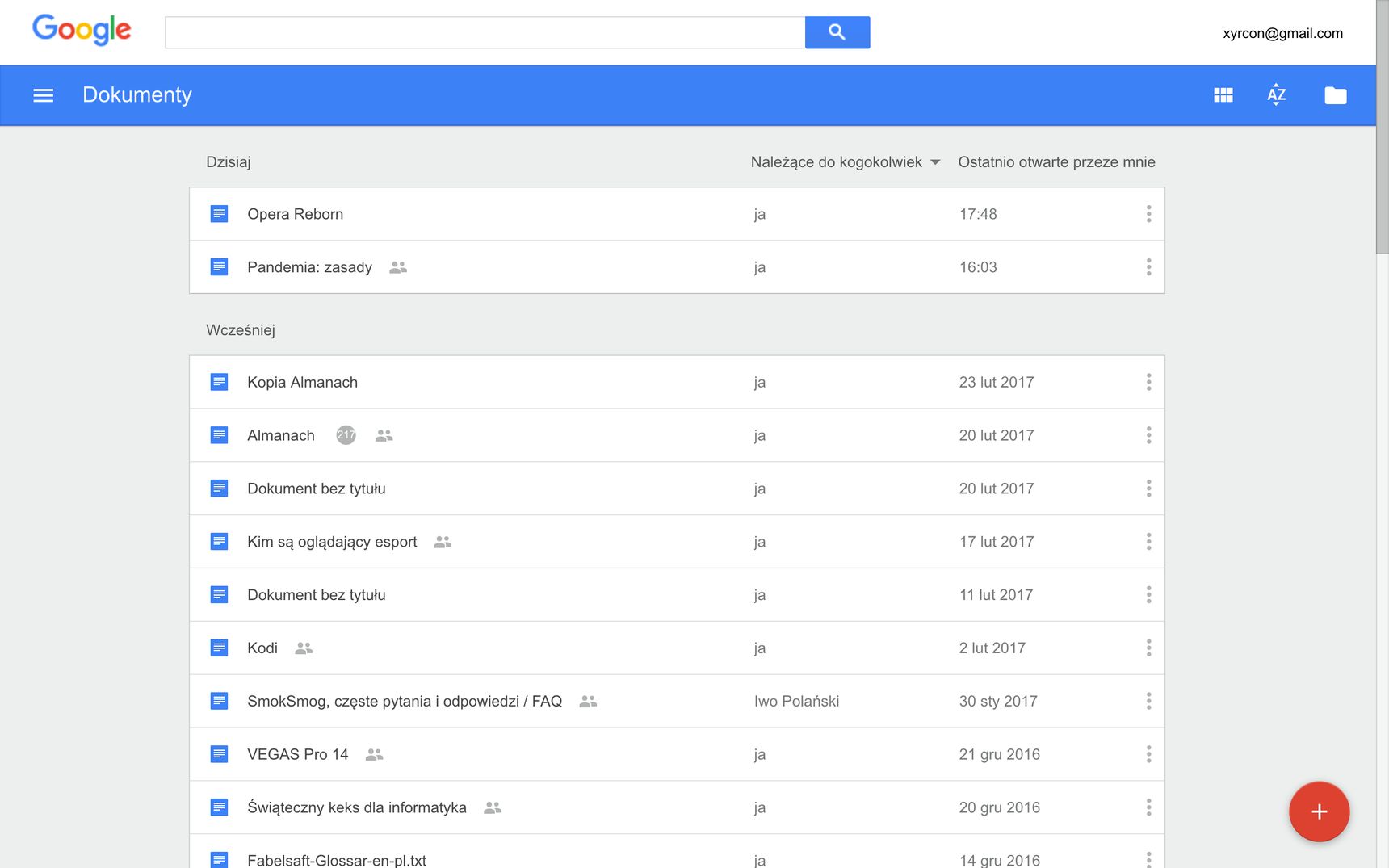Click shared icon beside Świąteczny keks dla informatyka
The image size is (1389, 868).
tap(493, 807)
